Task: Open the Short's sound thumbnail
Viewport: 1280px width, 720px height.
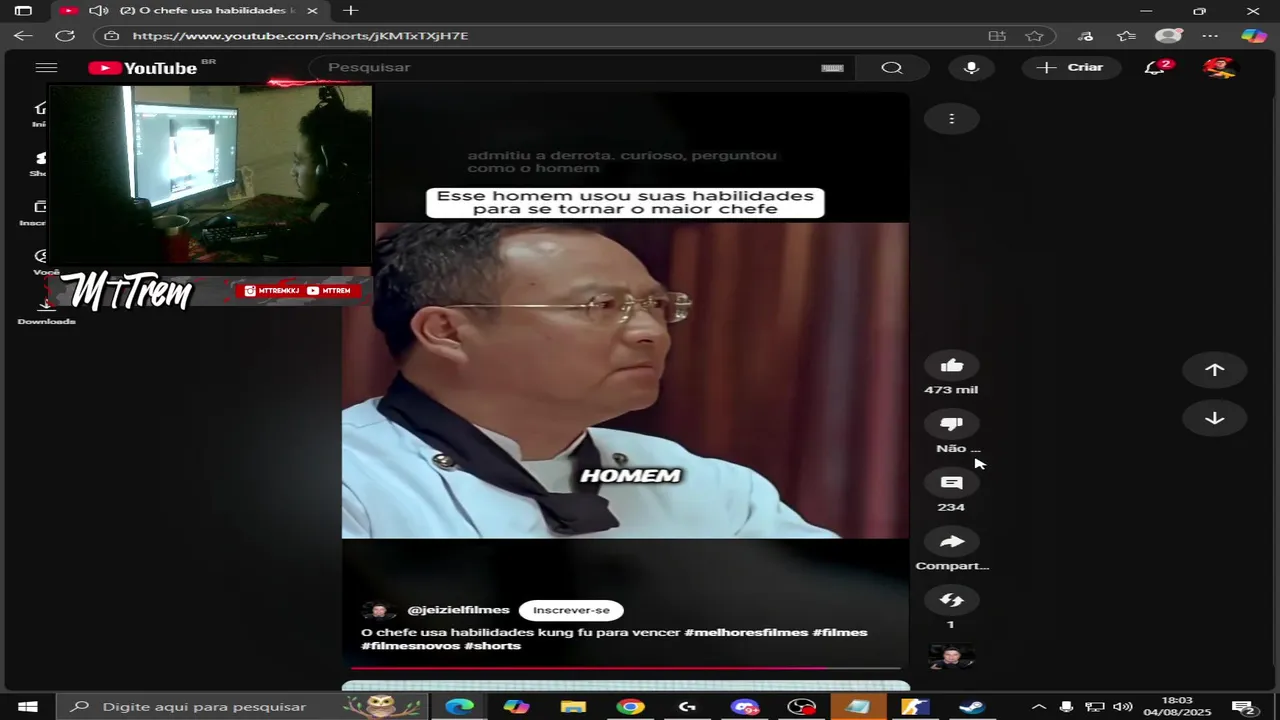Action: [x=952, y=657]
